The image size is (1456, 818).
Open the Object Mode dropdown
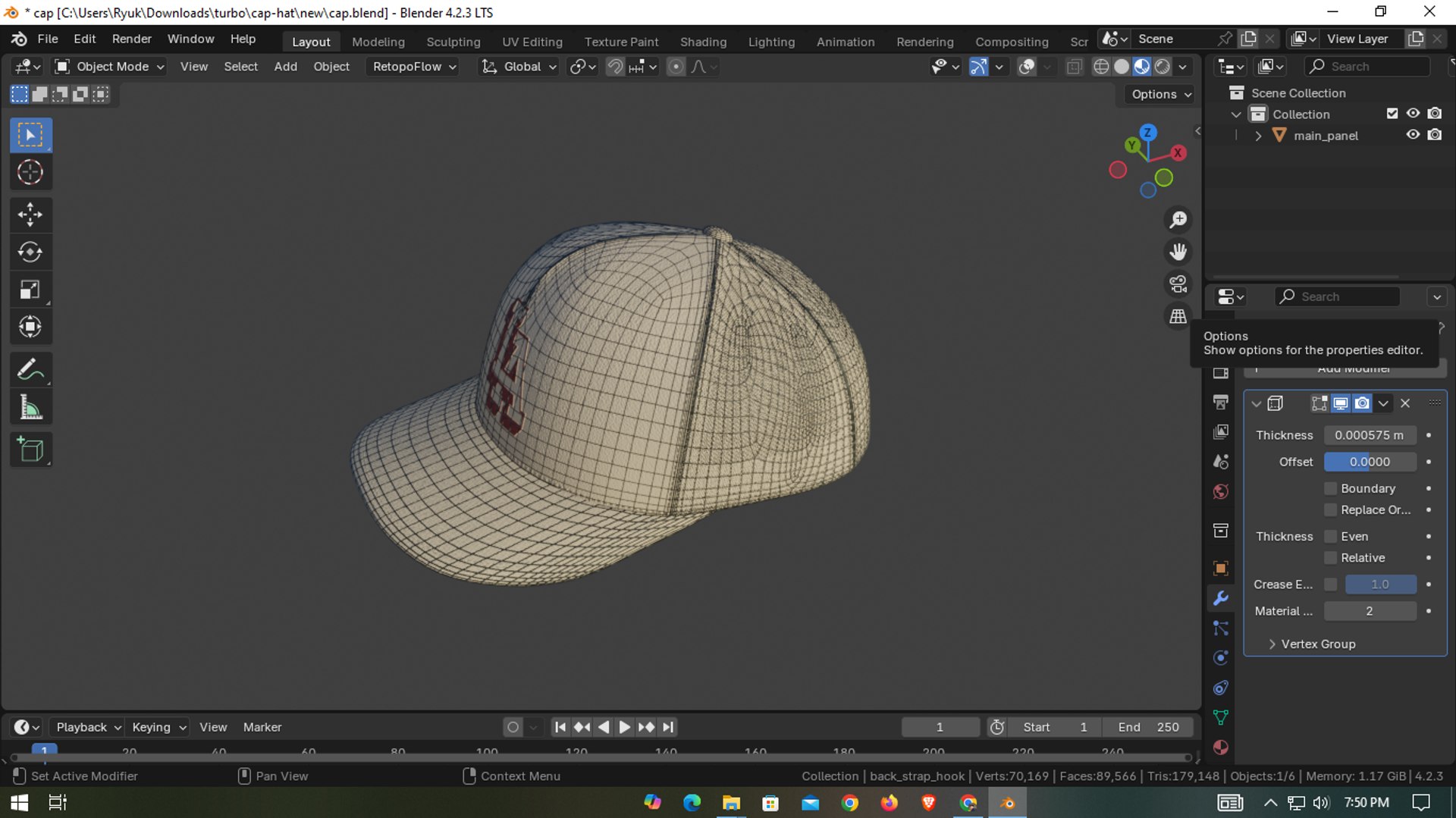coord(110,67)
